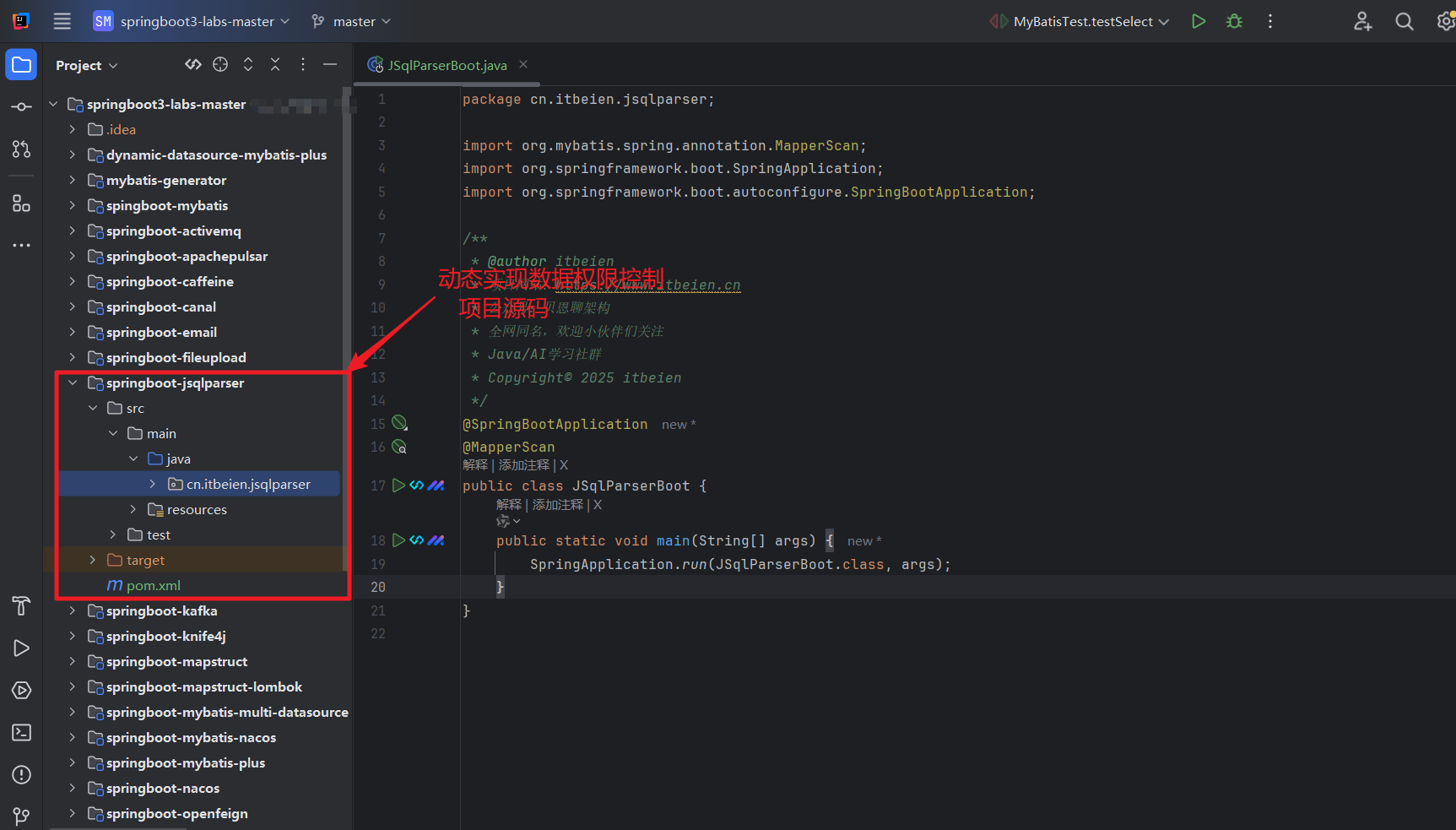
Task: Expand the target folder
Action: pyautogui.click(x=93, y=561)
